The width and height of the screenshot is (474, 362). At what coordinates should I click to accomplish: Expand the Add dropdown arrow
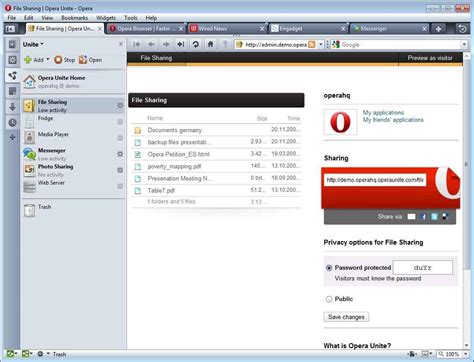[x=48, y=60]
